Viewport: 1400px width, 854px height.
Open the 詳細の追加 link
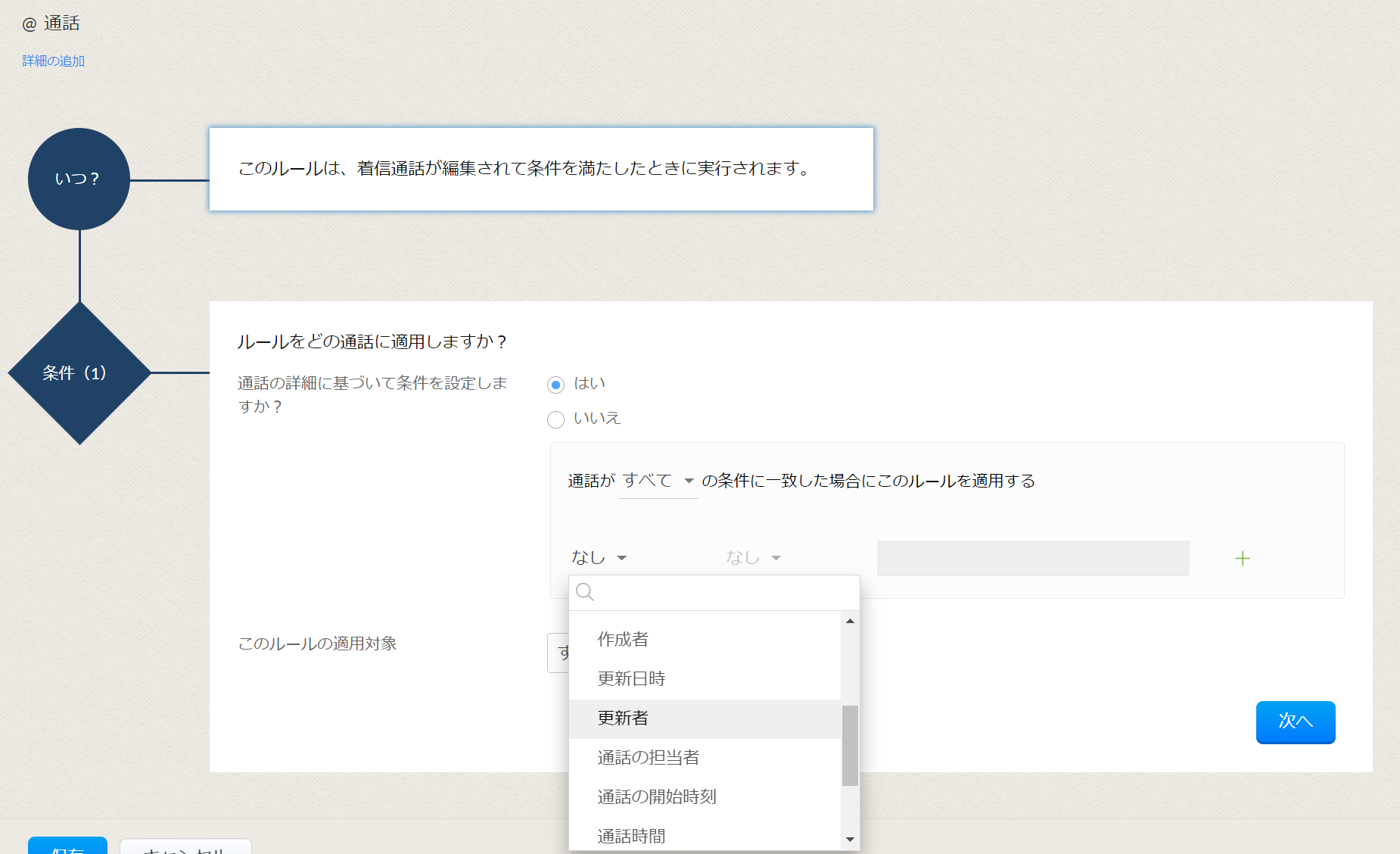pyautogui.click(x=54, y=61)
